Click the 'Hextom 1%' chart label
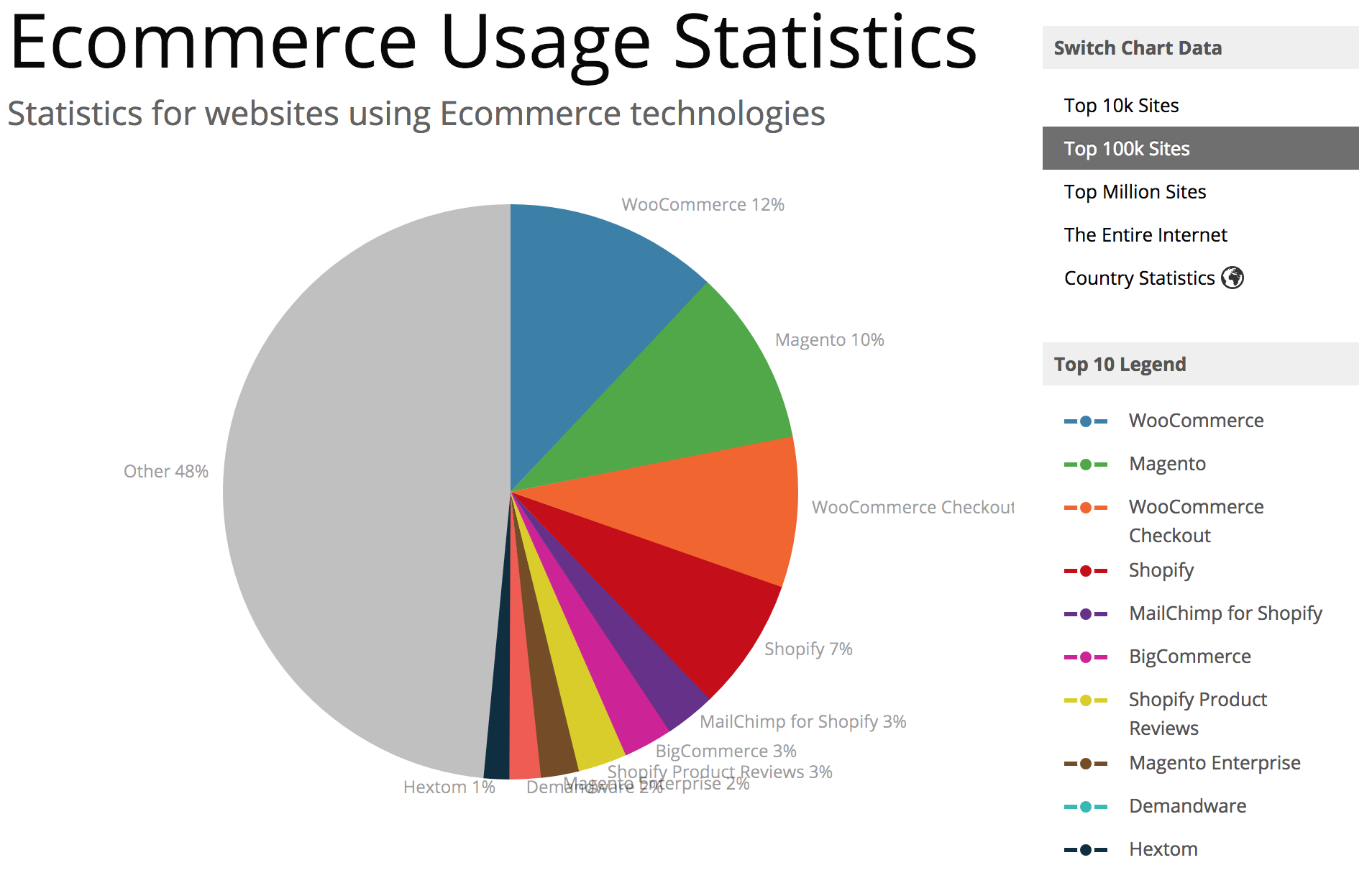This screenshot has height=873, width=1372. pos(449,787)
